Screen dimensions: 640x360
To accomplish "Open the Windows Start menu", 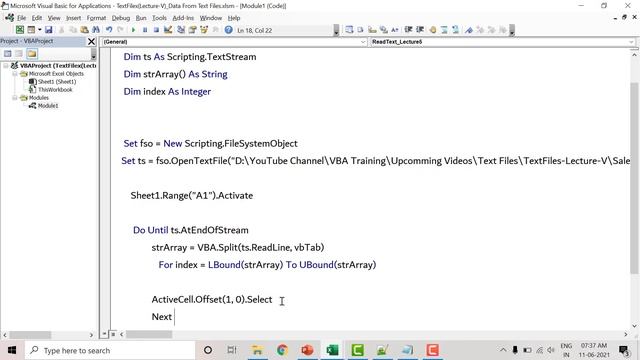I will click(x=12, y=350).
